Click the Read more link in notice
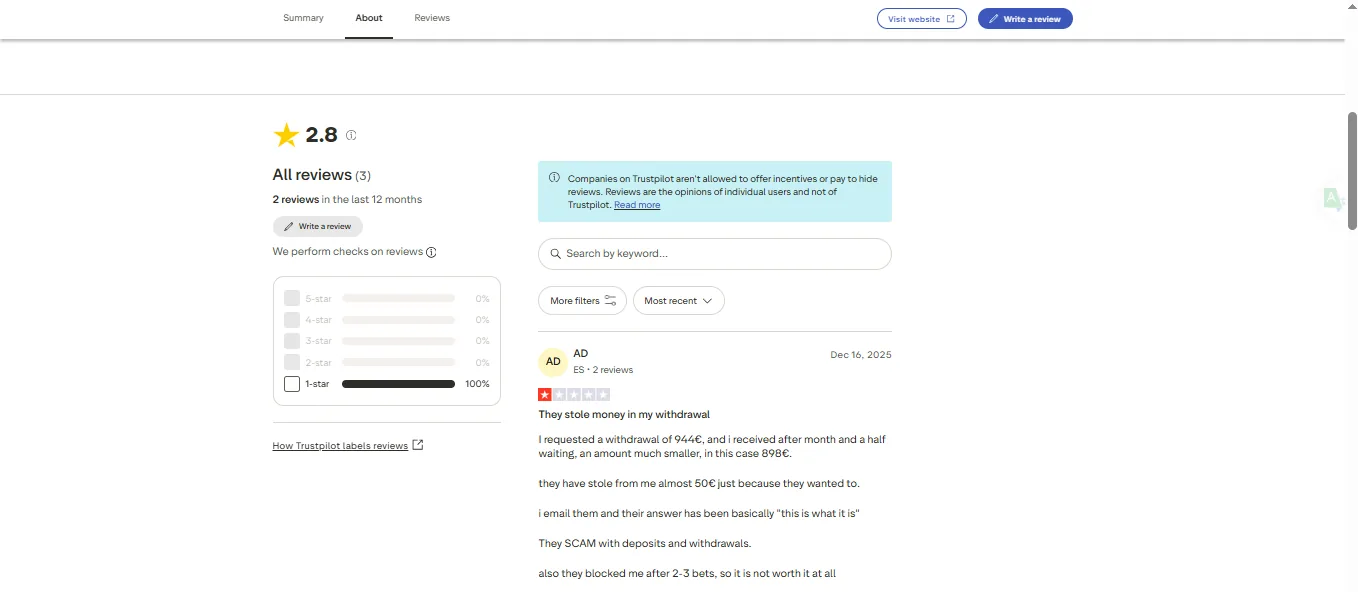 [x=637, y=205]
